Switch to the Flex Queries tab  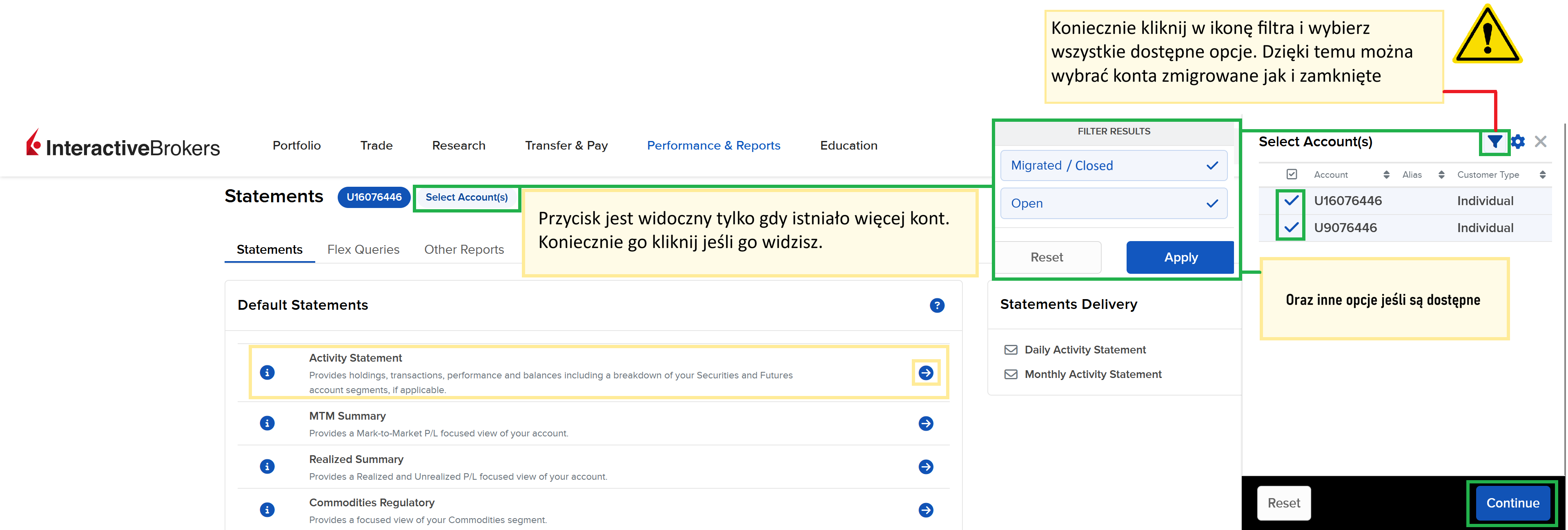click(x=363, y=250)
